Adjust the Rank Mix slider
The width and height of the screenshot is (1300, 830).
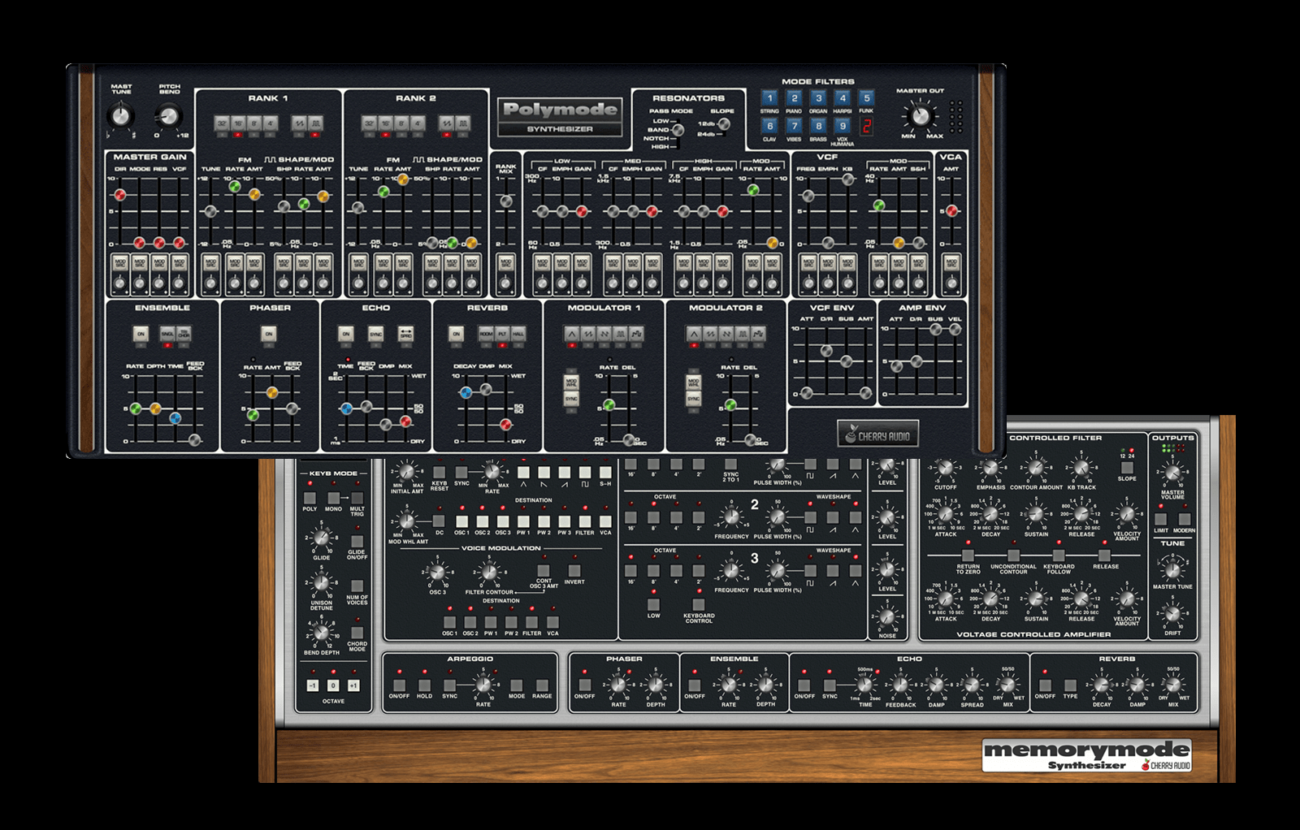tap(507, 202)
